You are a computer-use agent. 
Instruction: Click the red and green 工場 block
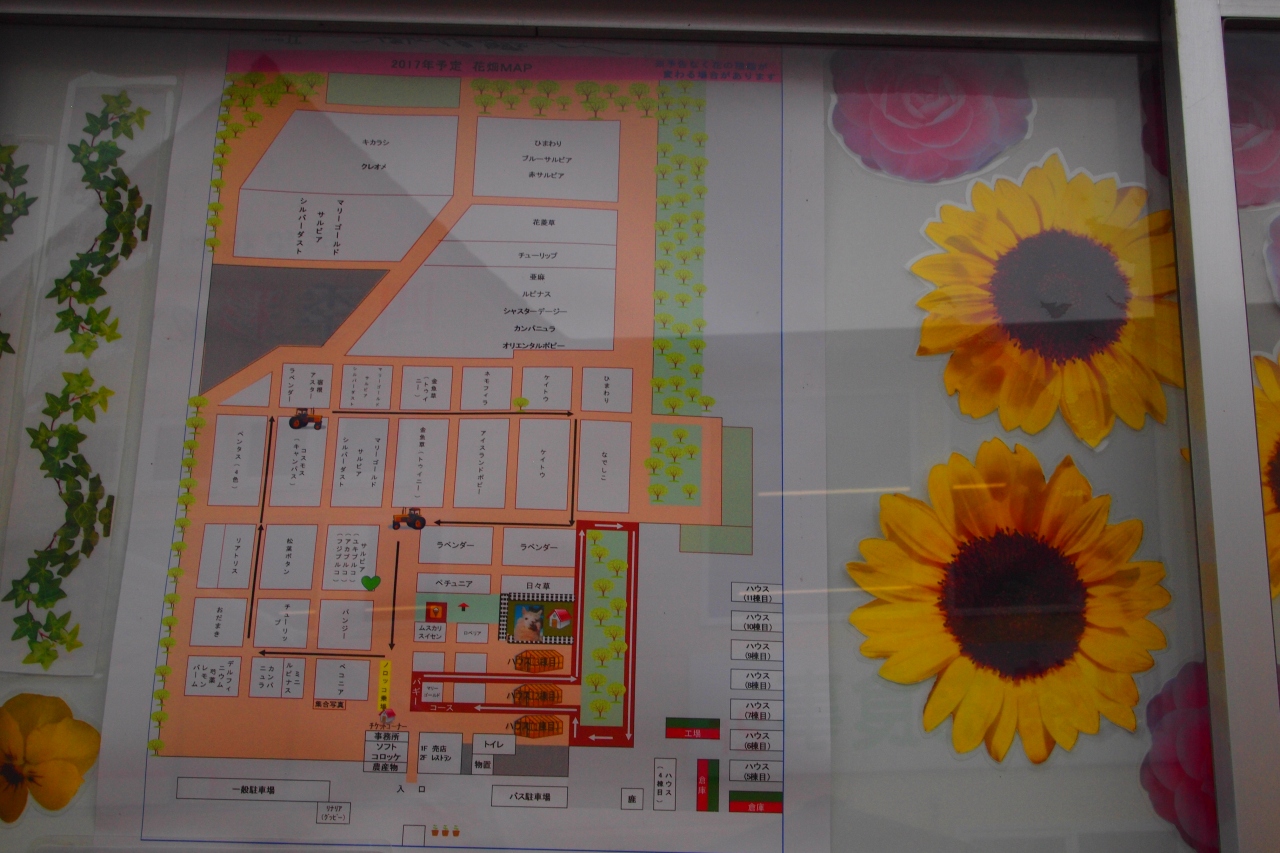pos(692,728)
